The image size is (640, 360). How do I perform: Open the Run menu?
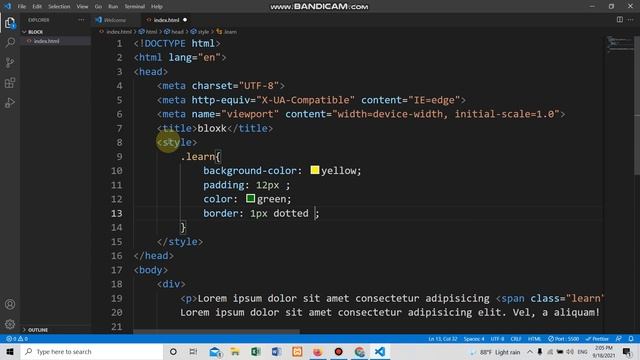click(113, 7)
